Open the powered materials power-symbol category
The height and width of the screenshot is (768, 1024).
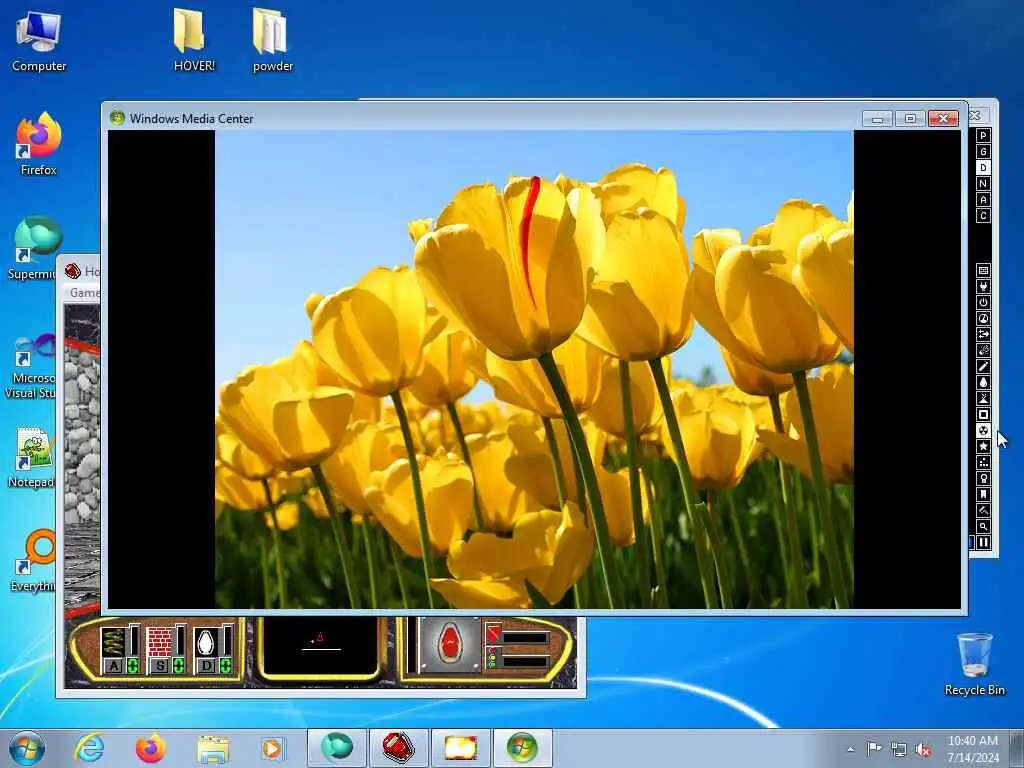coord(983,302)
